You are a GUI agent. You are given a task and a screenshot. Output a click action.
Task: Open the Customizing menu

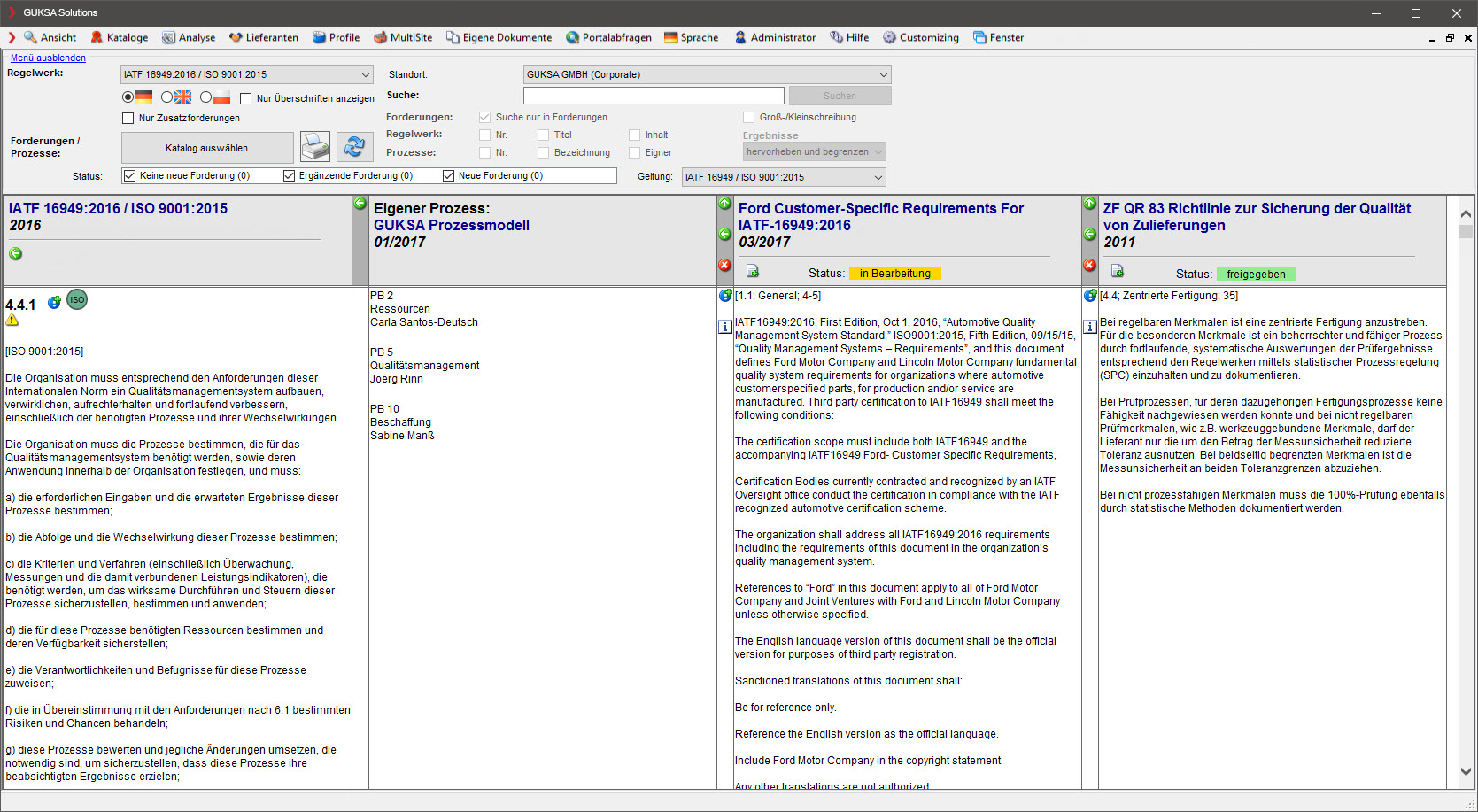coord(921,37)
